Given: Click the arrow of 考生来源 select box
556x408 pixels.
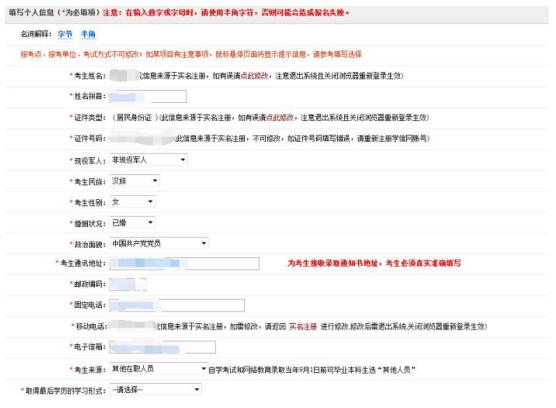Looking at the screenshot, I should pyautogui.click(x=204, y=369).
